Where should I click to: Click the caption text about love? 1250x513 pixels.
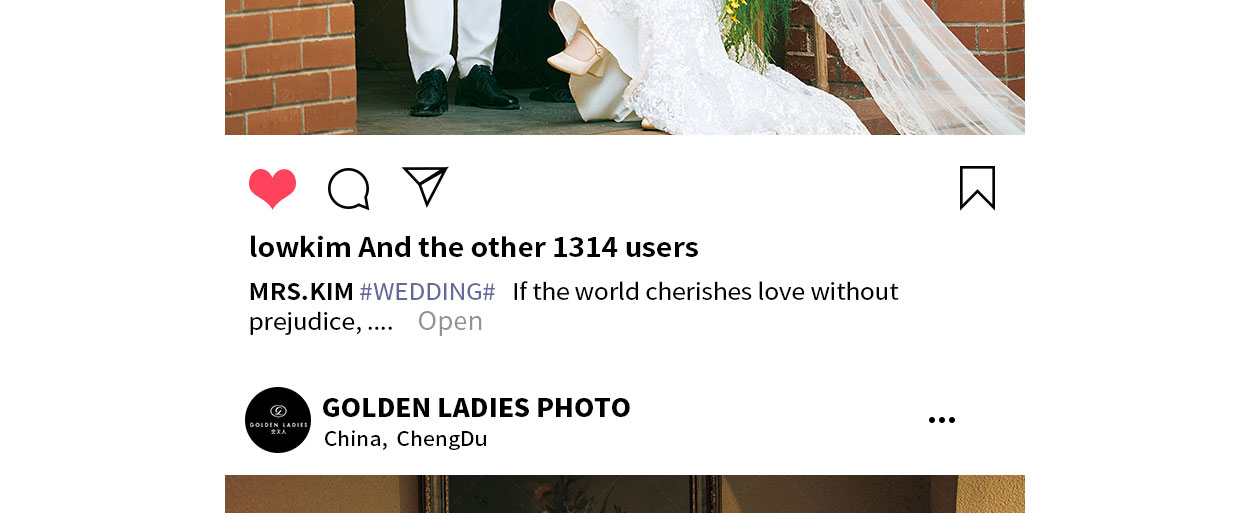coord(706,292)
